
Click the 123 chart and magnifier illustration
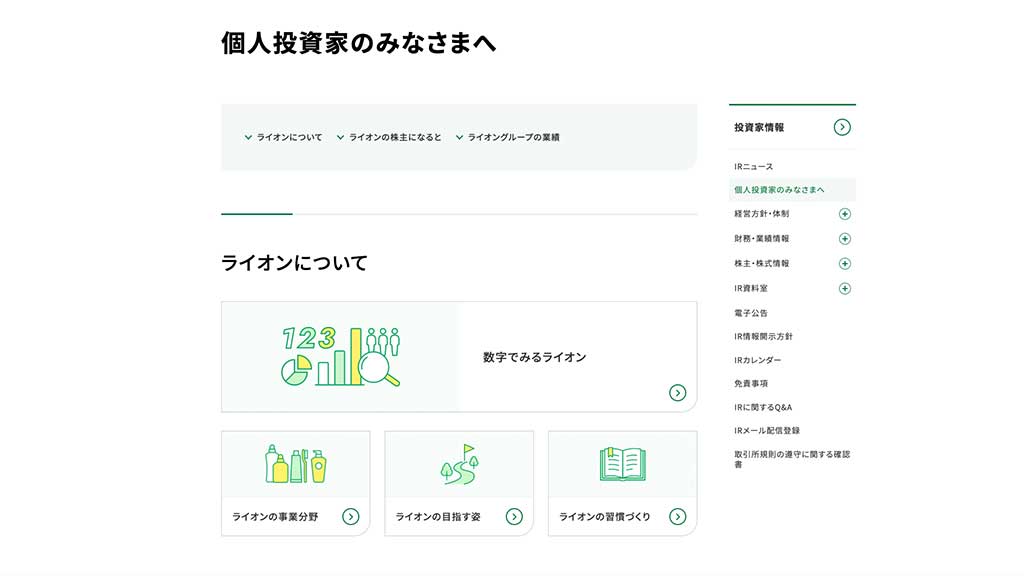340,356
